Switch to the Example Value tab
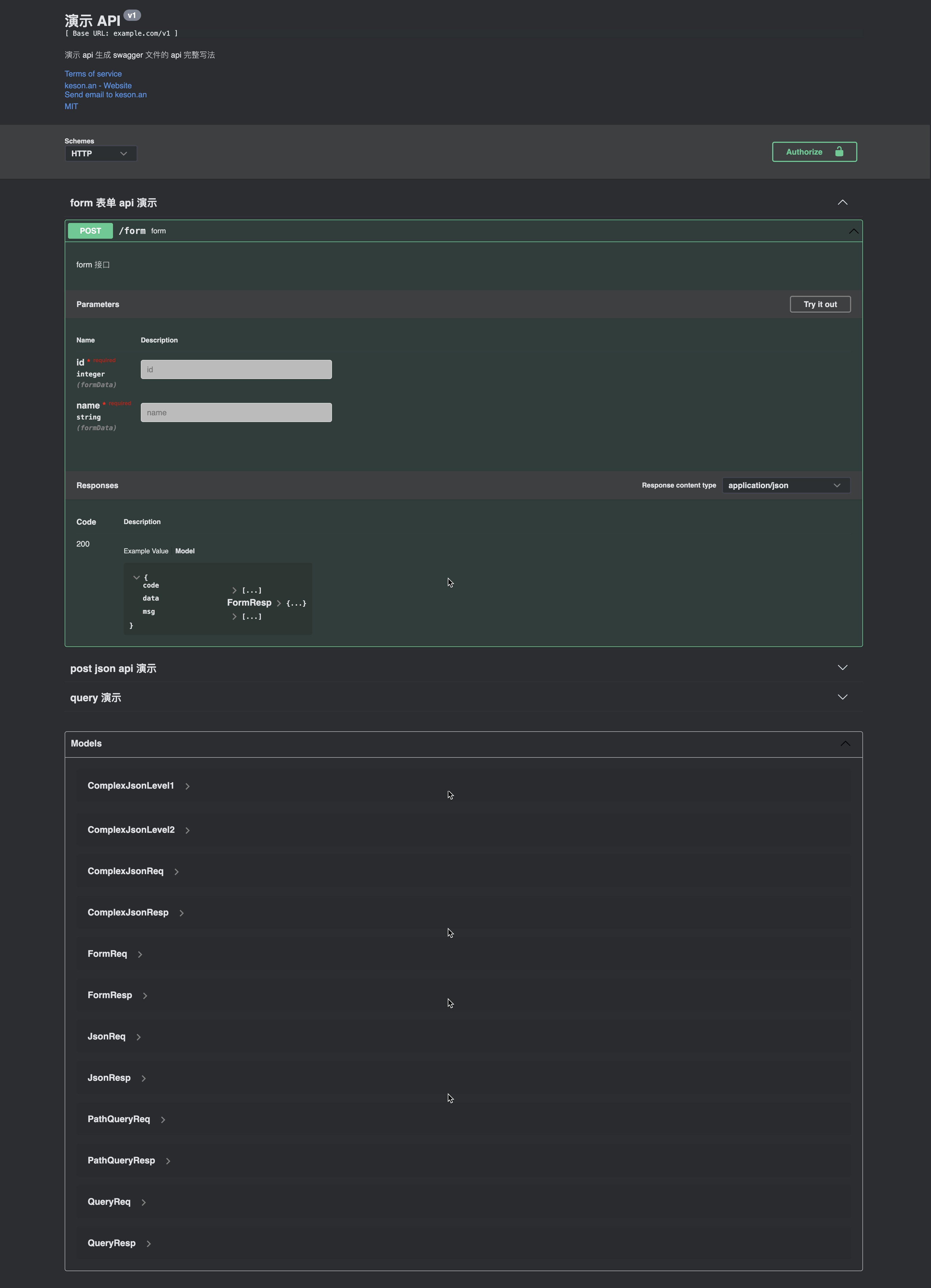931x1288 pixels. click(146, 551)
